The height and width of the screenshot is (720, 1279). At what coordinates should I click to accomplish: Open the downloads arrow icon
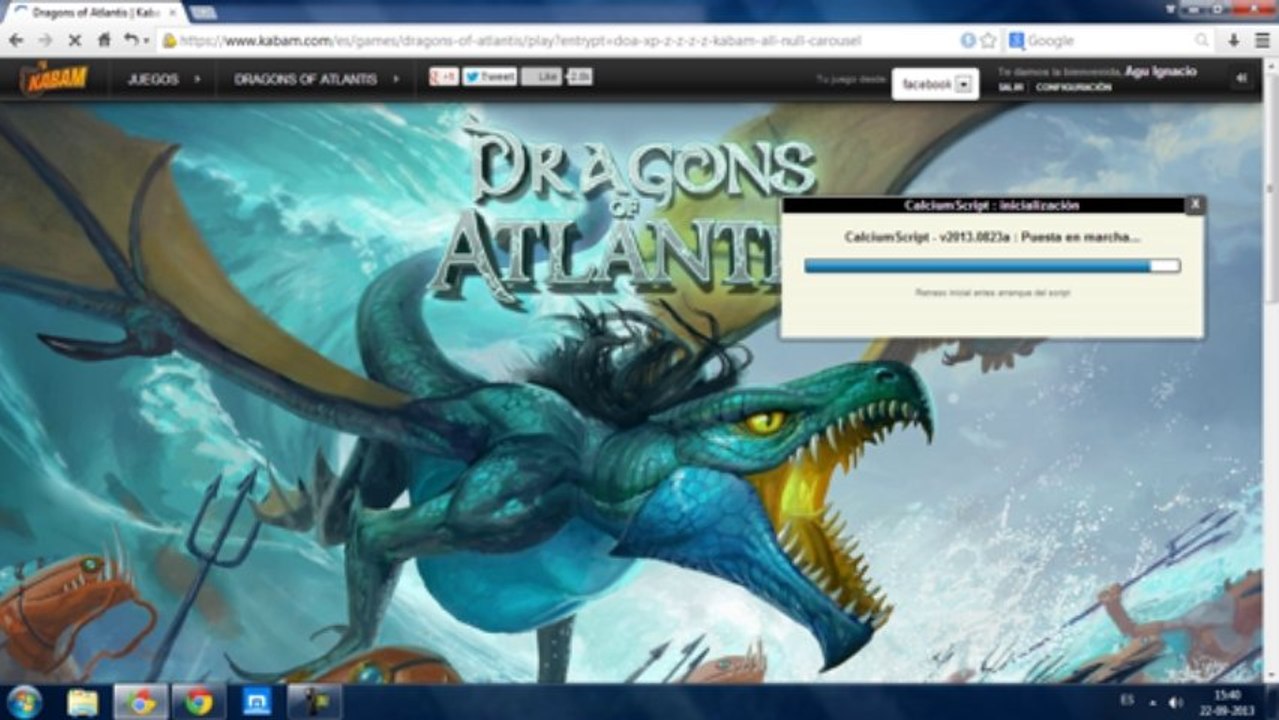click(1233, 41)
